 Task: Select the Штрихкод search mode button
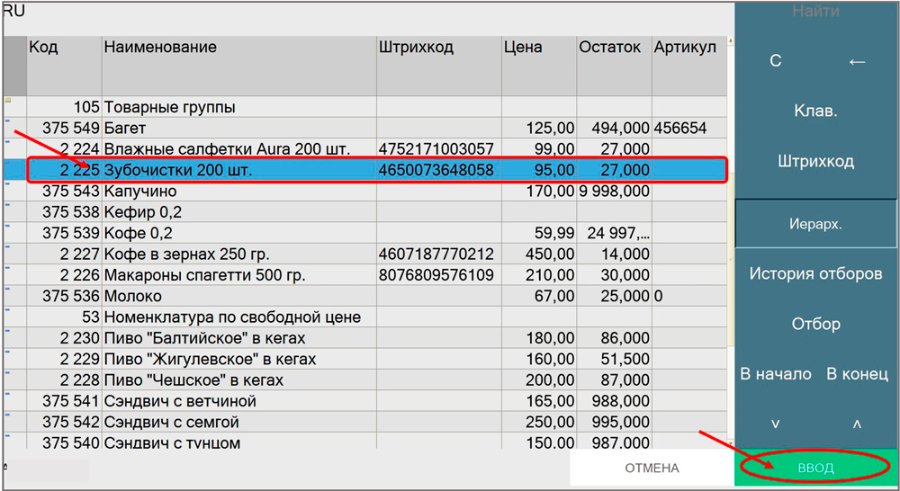click(816, 161)
